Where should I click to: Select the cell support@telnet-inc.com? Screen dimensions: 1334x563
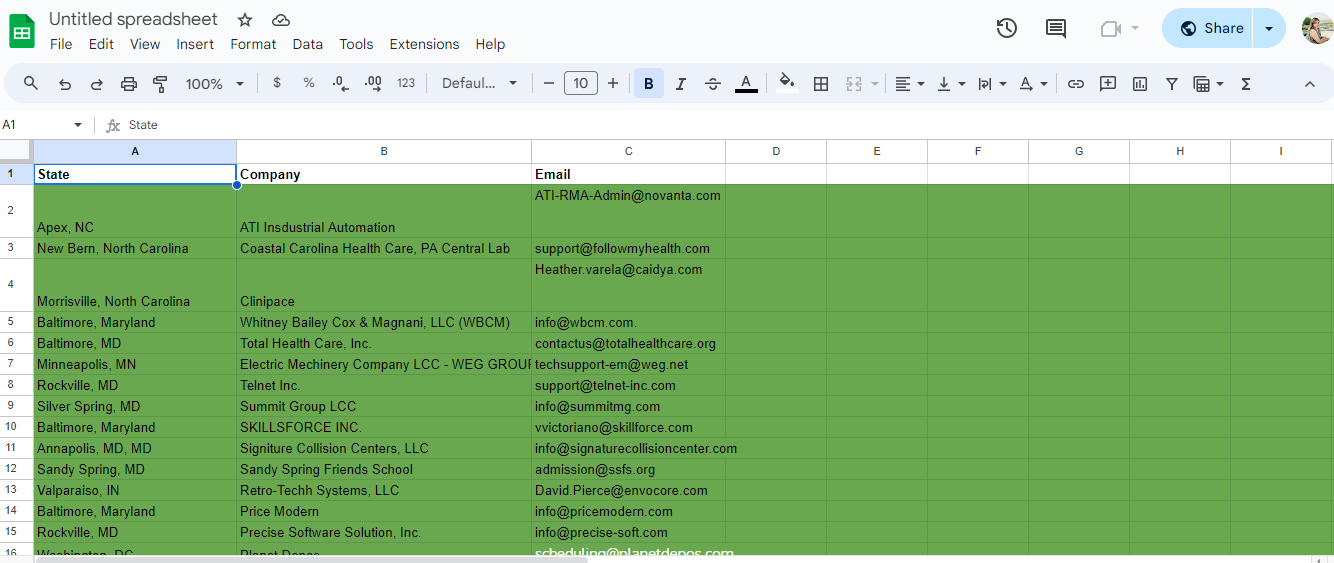[x=628, y=385]
